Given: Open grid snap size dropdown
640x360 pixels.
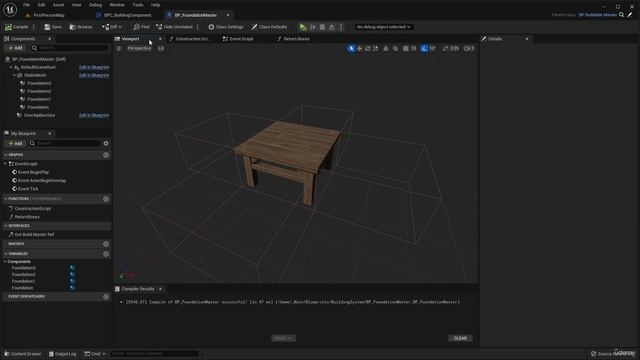Looking at the screenshot, I should point(414,49).
